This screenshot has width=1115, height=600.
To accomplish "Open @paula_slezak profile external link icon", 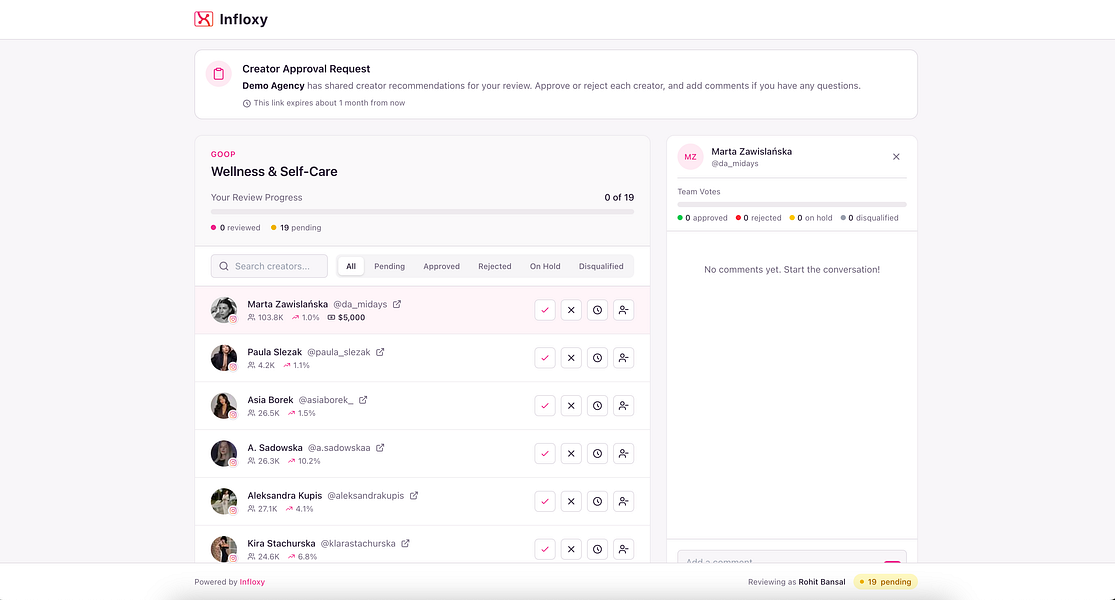I will click(x=380, y=352).
